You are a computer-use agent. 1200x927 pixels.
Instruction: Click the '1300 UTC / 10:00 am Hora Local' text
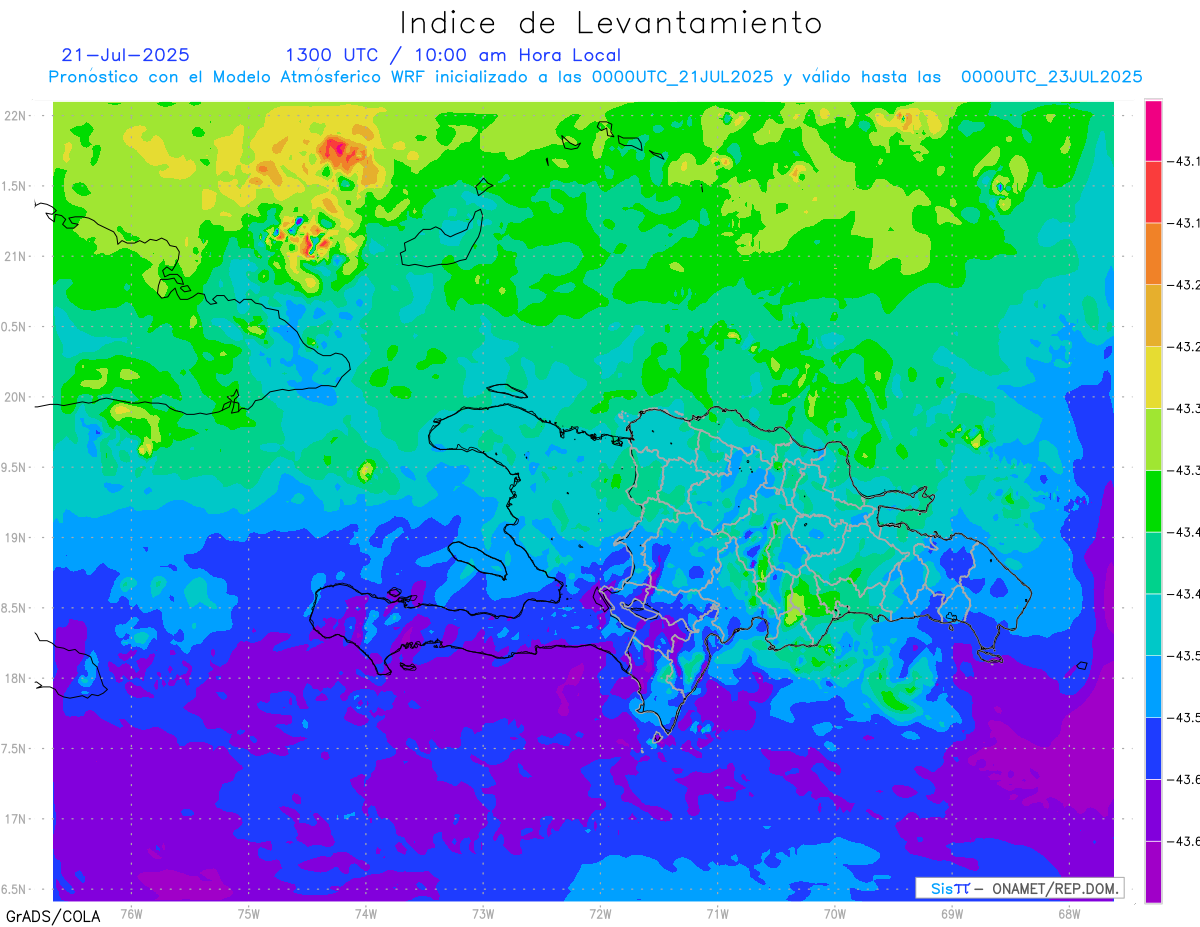click(x=453, y=55)
